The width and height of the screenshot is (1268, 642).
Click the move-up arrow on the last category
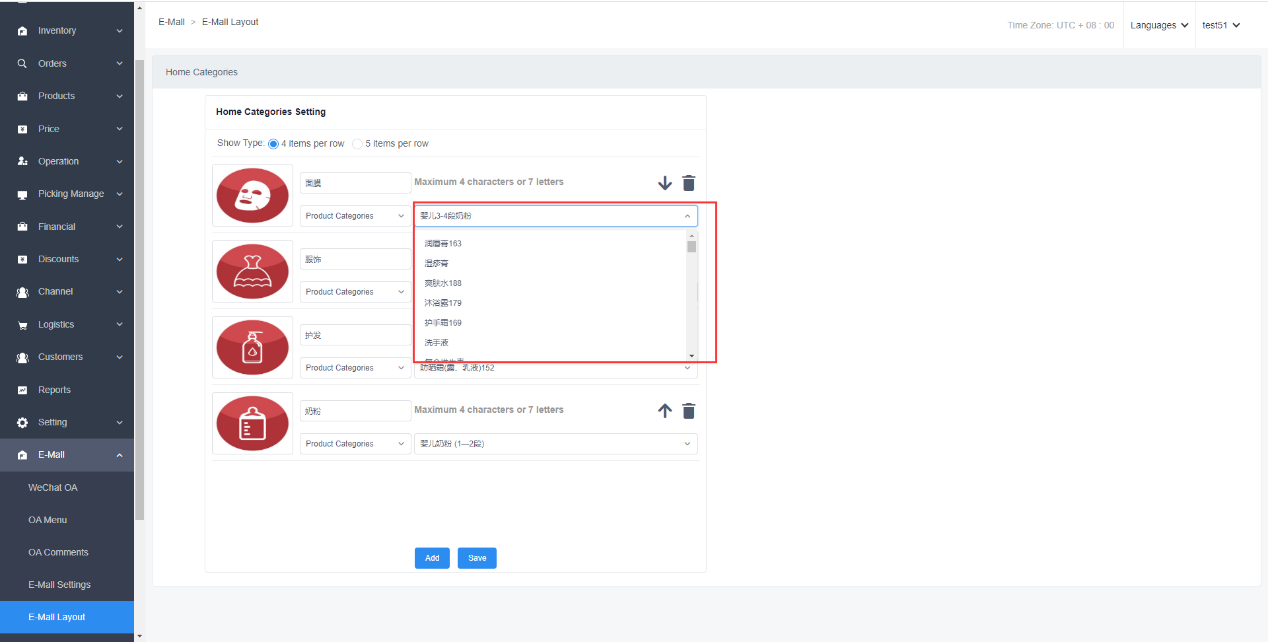pyautogui.click(x=665, y=411)
